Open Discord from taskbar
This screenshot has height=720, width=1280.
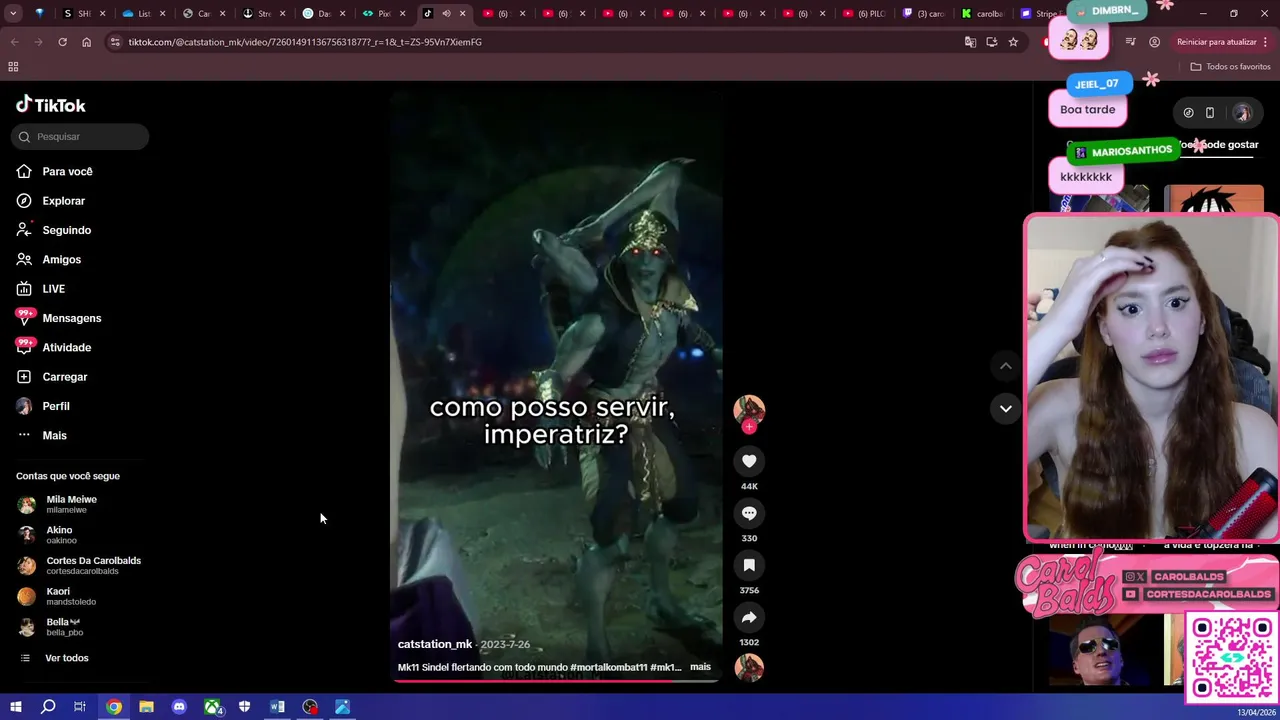click(179, 707)
